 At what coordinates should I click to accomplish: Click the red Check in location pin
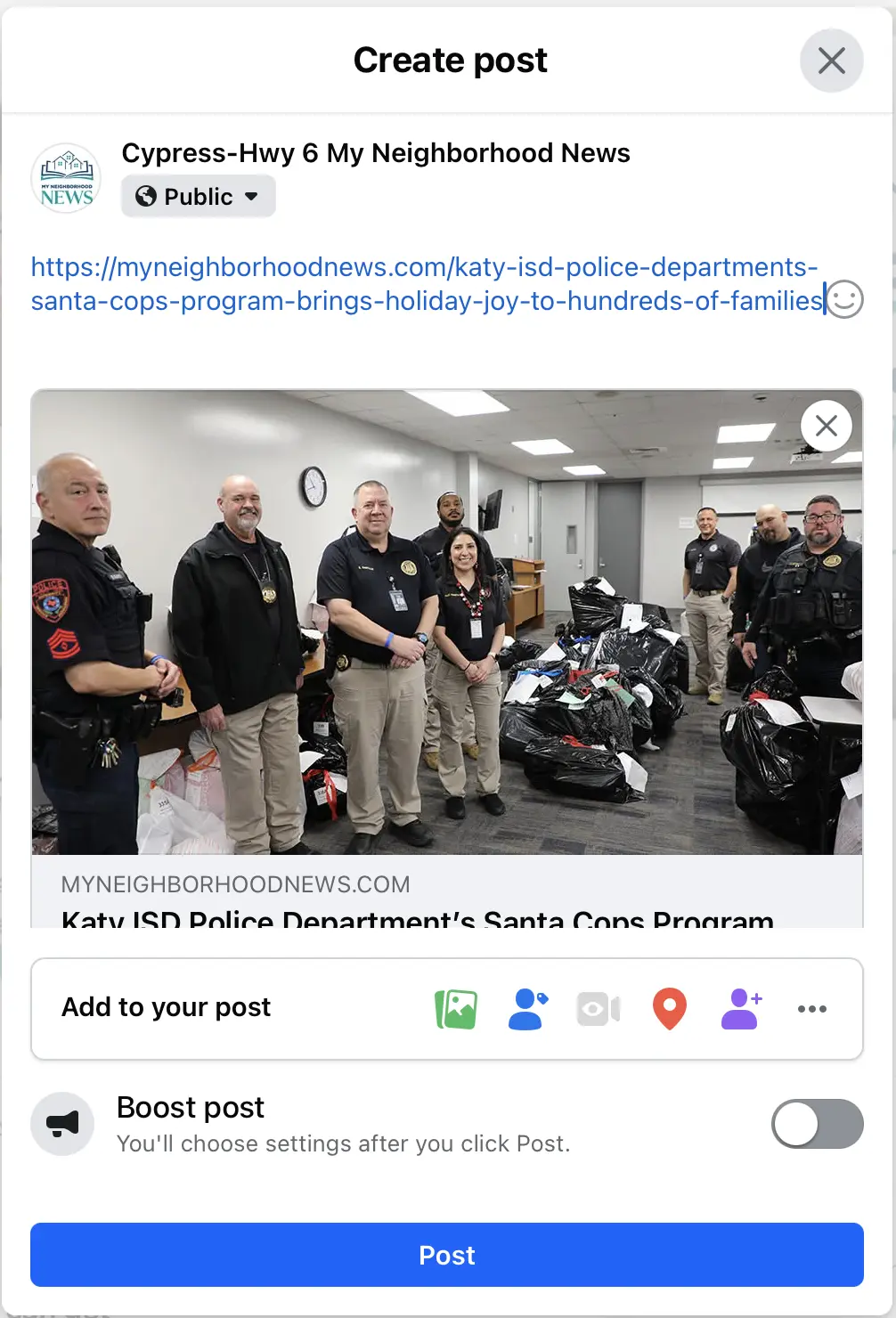(670, 1009)
